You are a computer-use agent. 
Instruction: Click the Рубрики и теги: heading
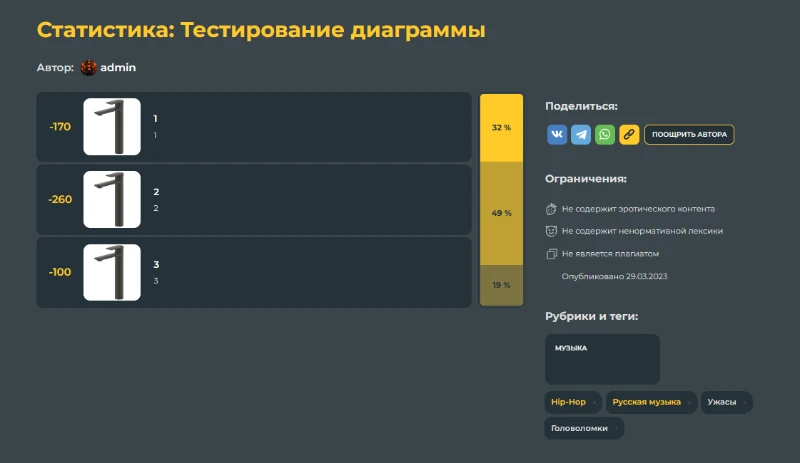(591, 316)
